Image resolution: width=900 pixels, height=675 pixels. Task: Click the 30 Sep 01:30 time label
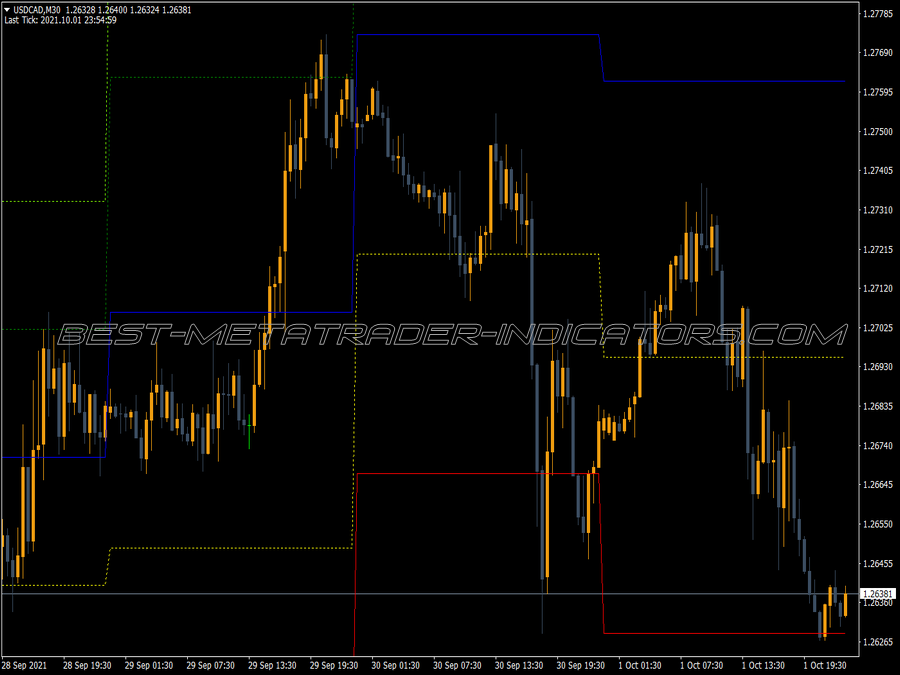point(395,665)
